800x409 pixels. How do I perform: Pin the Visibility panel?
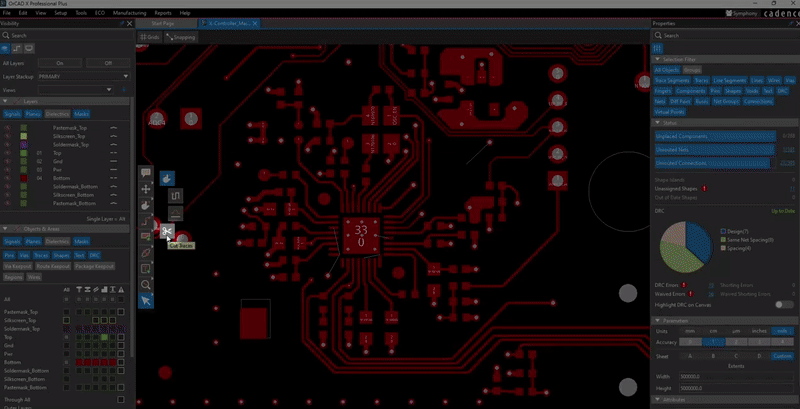pyautogui.click(x=122, y=23)
